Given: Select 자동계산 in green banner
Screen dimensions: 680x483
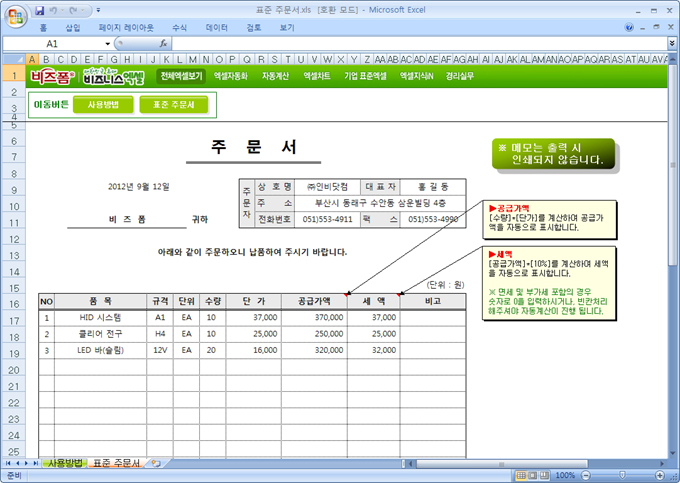Looking at the screenshot, I should pyautogui.click(x=275, y=76).
